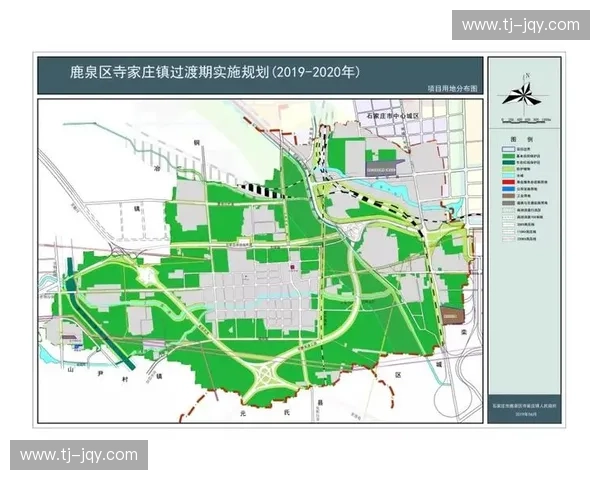Click the small purple marker in town center
The image size is (600, 480).
(x=292, y=266)
